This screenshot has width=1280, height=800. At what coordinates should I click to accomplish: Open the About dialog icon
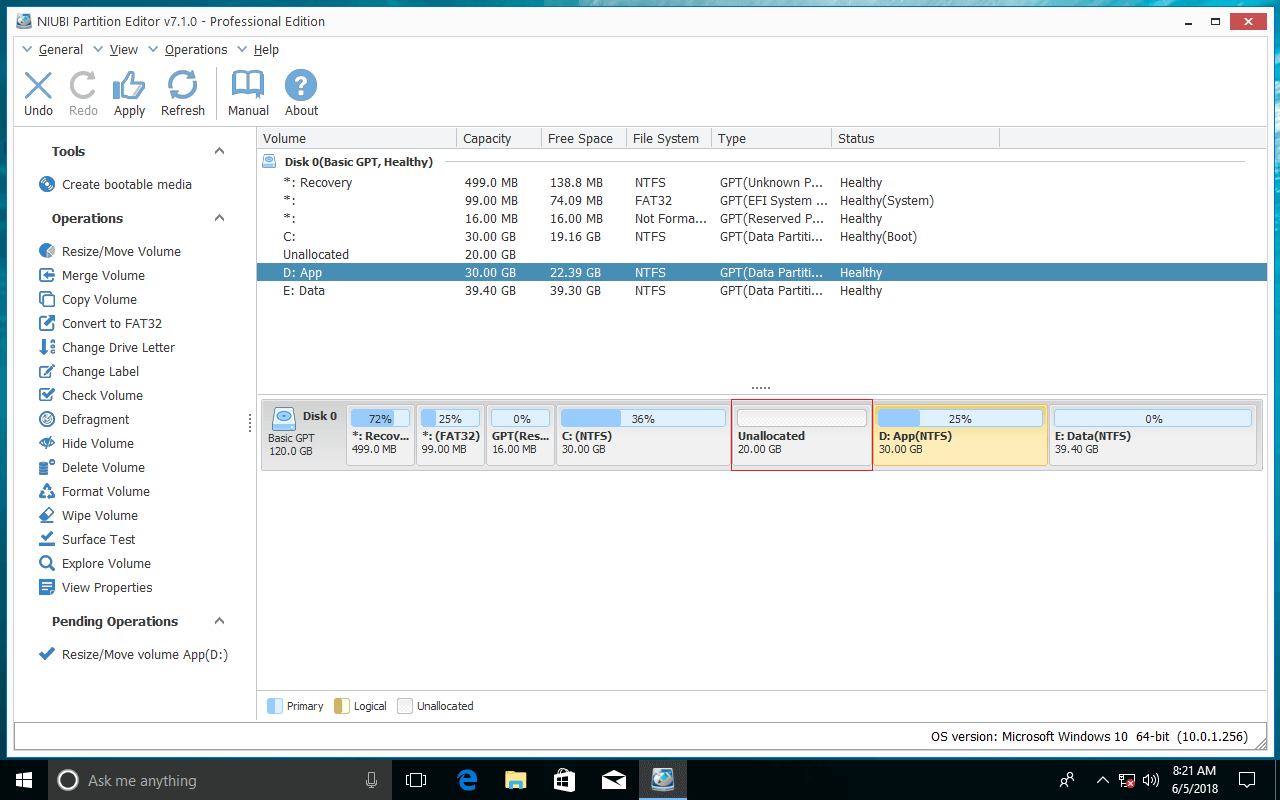(x=301, y=93)
